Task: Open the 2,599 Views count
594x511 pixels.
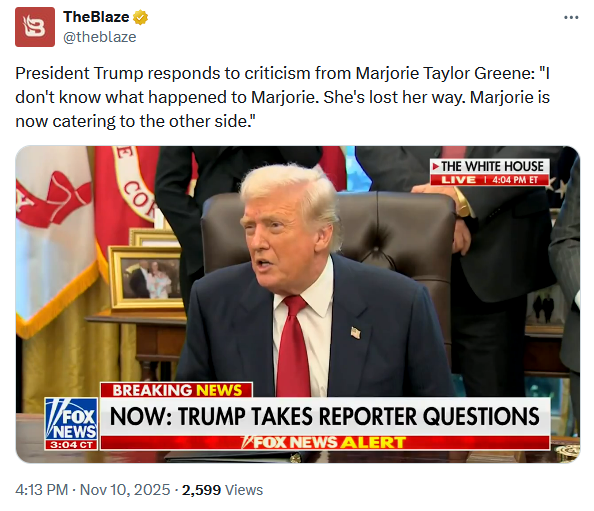Action: (x=222, y=490)
